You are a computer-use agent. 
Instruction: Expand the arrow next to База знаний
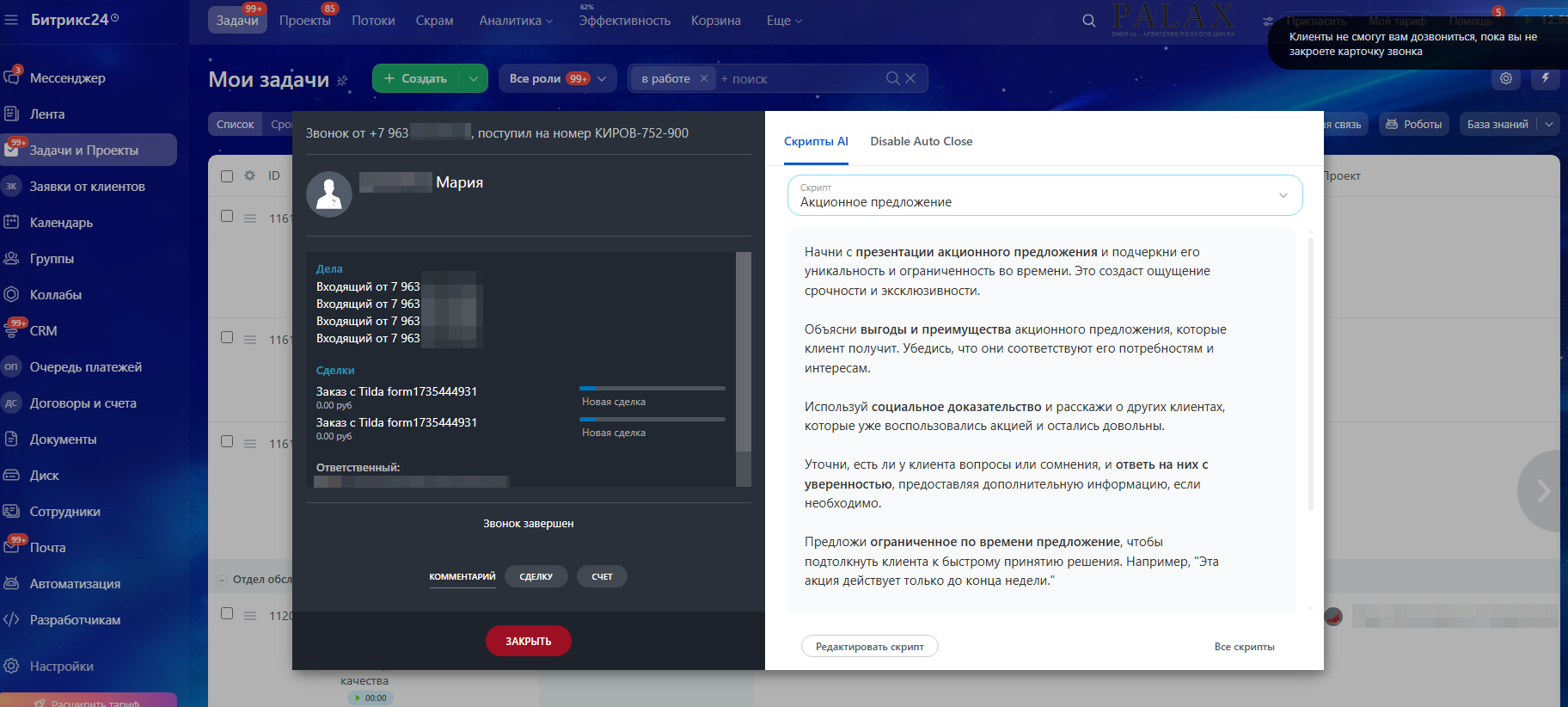1549,124
